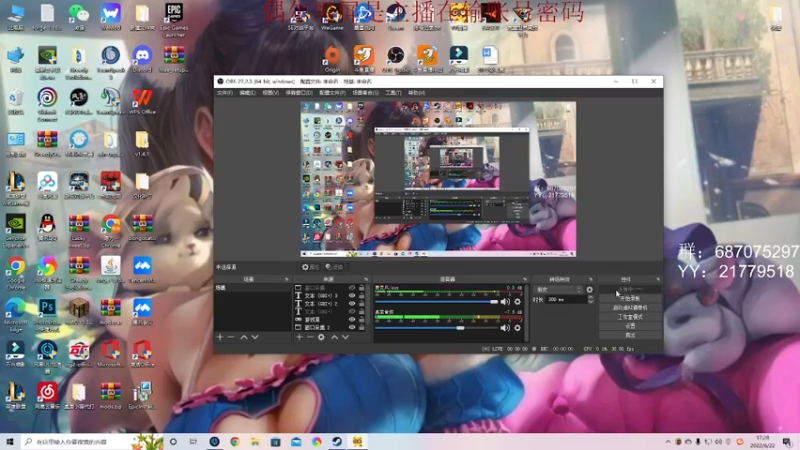Open the Profile menu in OBS

pos(332,93)
